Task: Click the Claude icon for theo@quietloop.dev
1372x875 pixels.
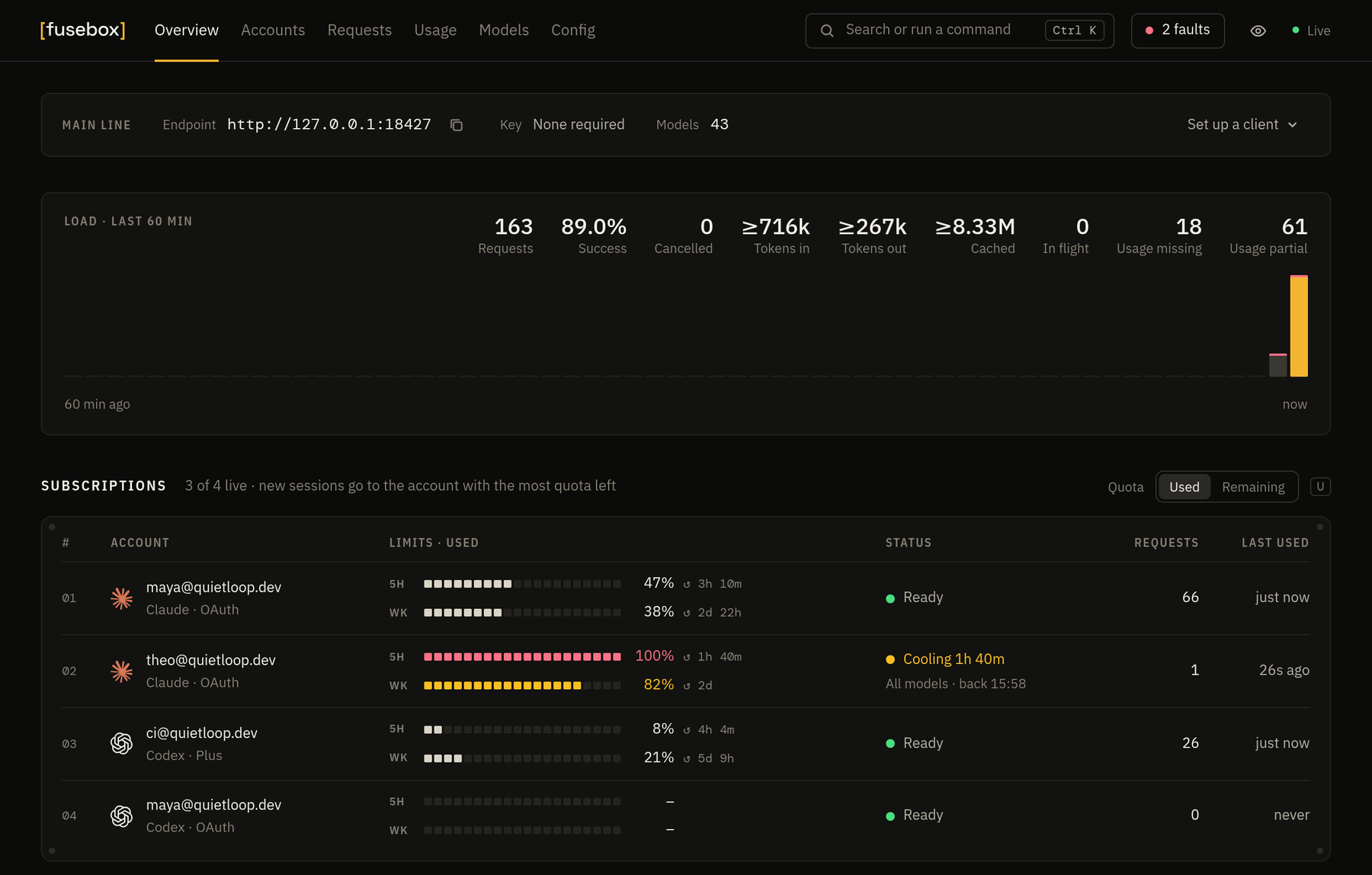Action: pos(121,671)
